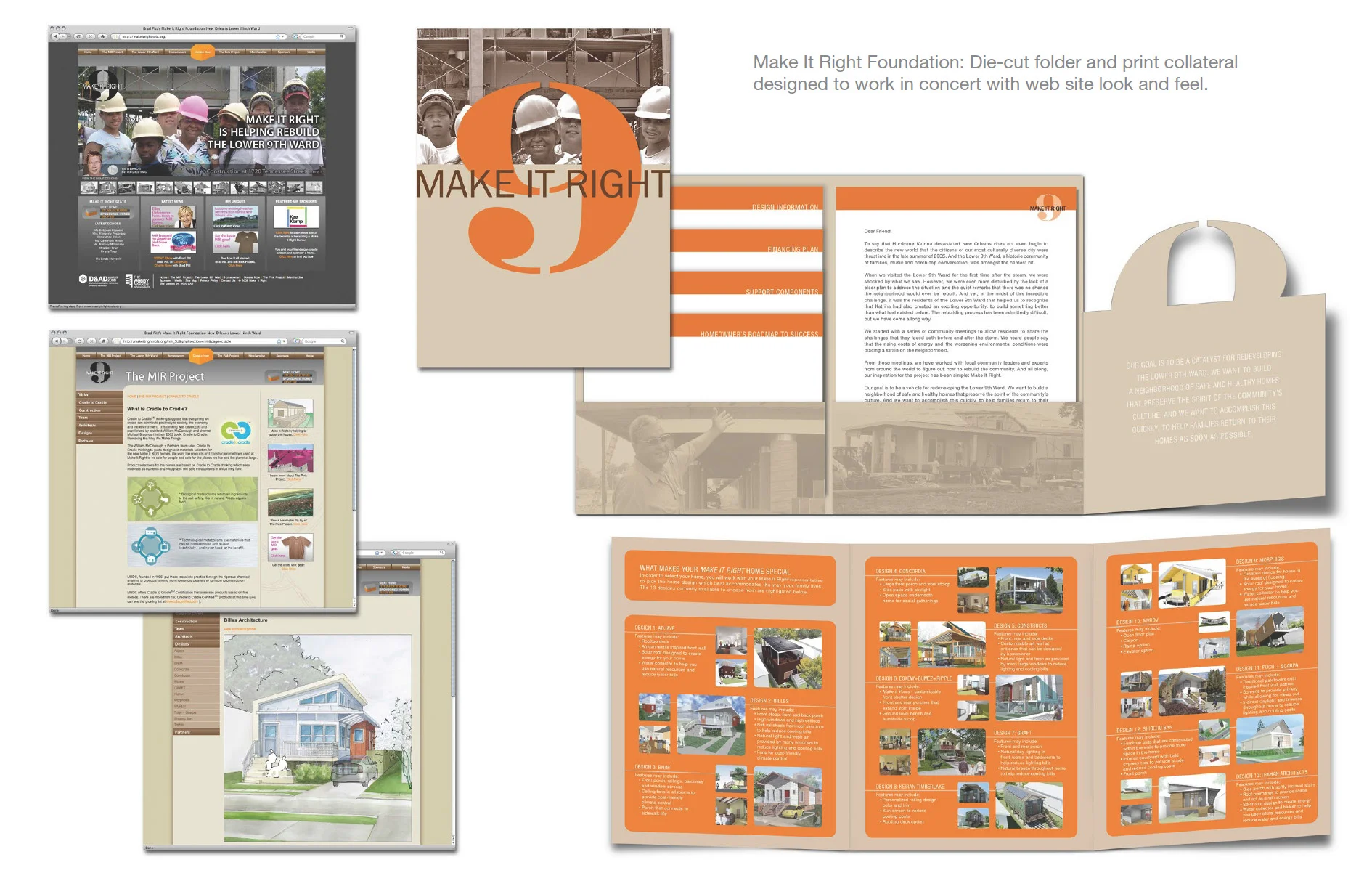
Task: Open Ellen DeGeneres latest news banner
Action: tap(173, 216)
